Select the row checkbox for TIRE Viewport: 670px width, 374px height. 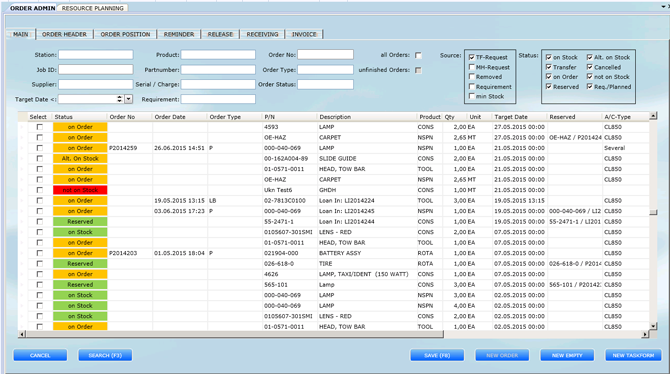40,264
